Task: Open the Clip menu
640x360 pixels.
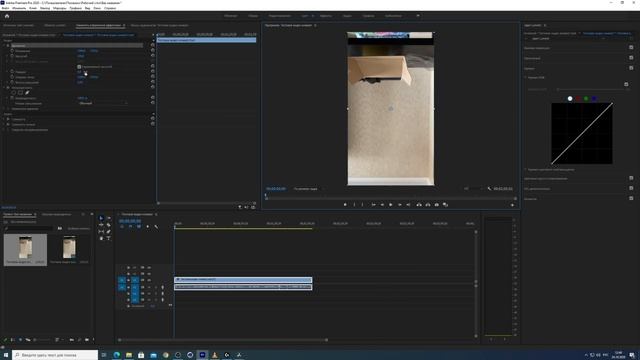Action: pos(33,8)
